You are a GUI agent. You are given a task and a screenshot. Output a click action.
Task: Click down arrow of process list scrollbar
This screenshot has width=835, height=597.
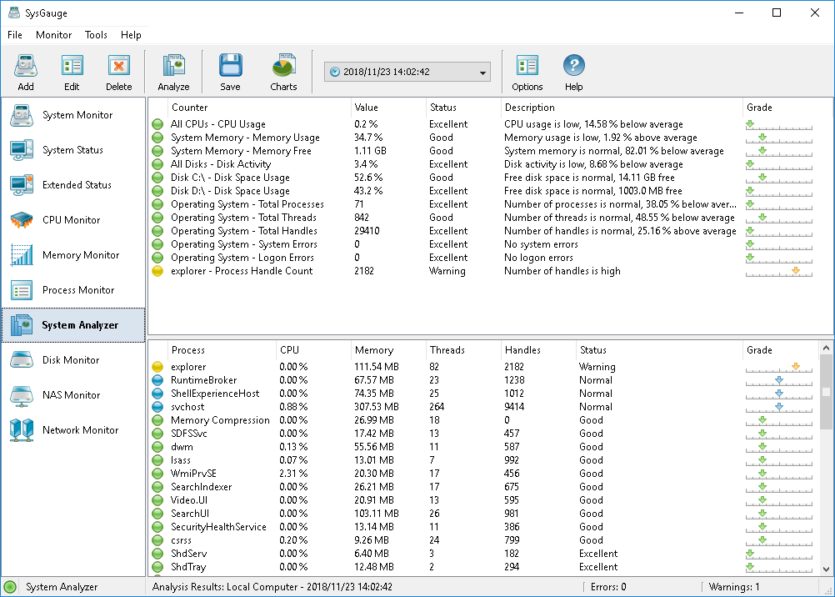pos(826,569)
